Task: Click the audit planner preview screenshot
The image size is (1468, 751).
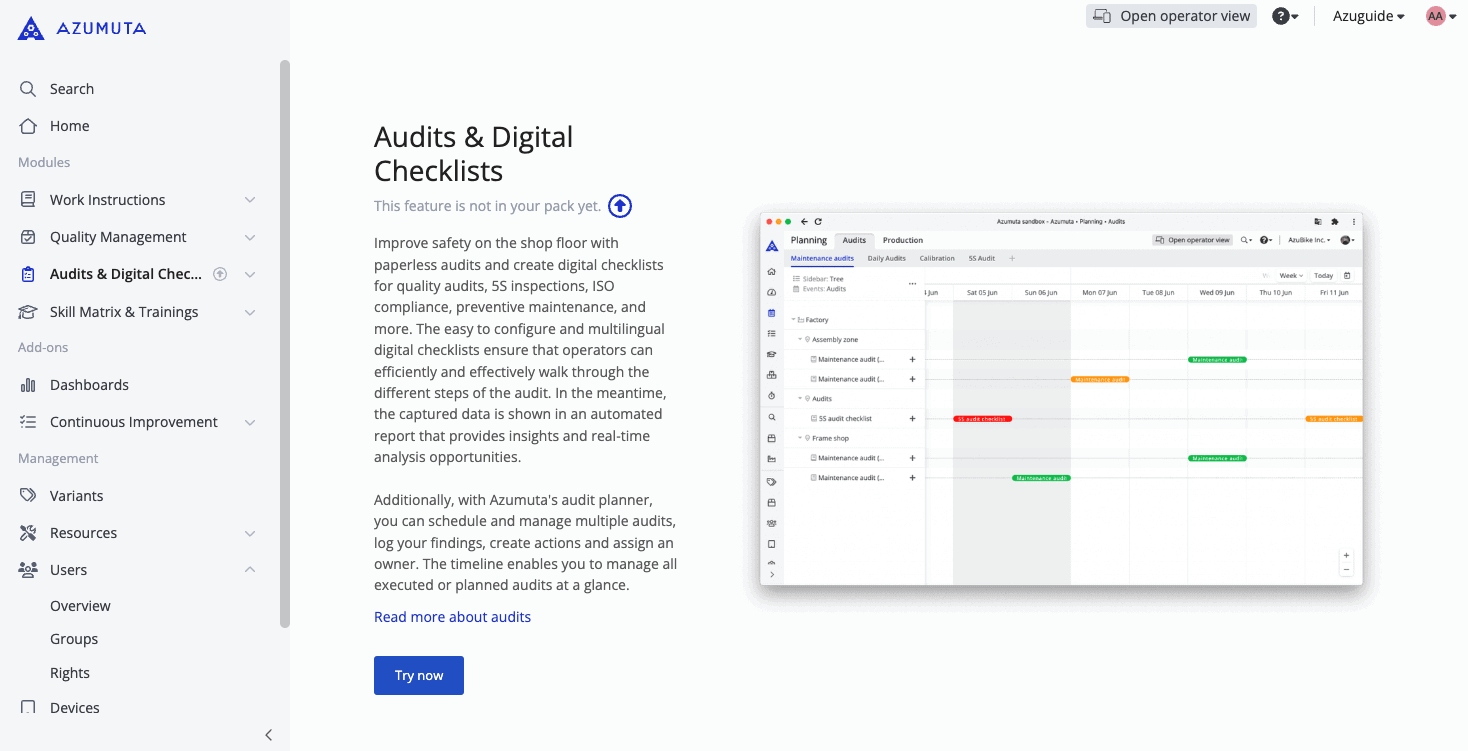Action: coord(1061,399)
